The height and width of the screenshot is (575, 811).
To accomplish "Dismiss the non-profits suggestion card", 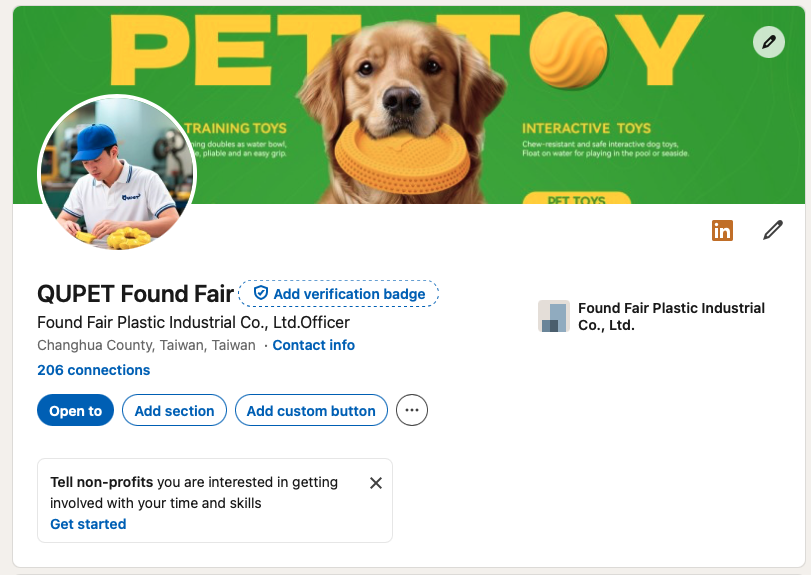I will (x=376, y=483).
